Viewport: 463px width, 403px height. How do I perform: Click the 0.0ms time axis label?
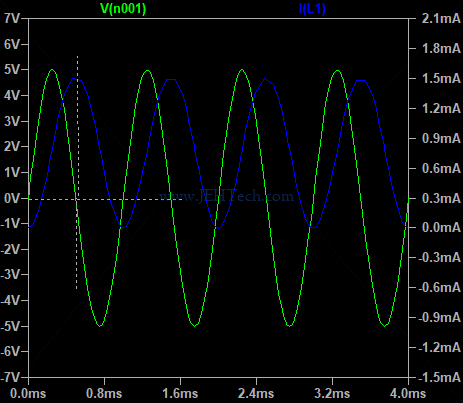pos(28,393)
